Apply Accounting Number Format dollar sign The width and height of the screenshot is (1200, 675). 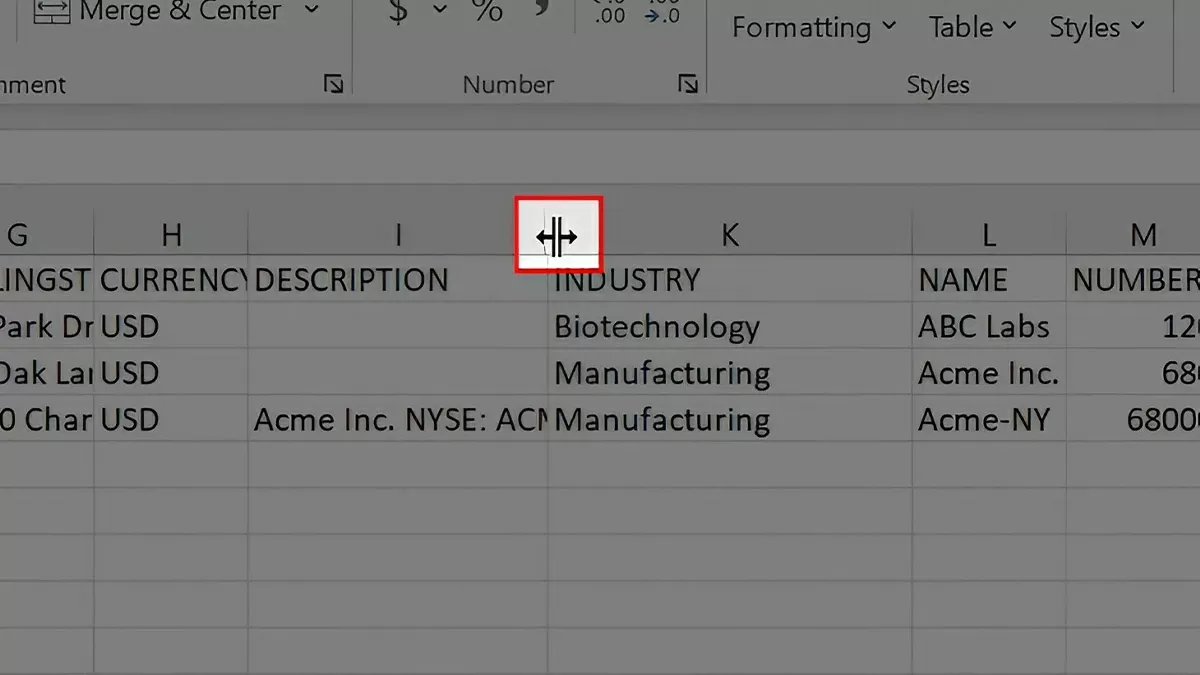click(x=398, y=12)
